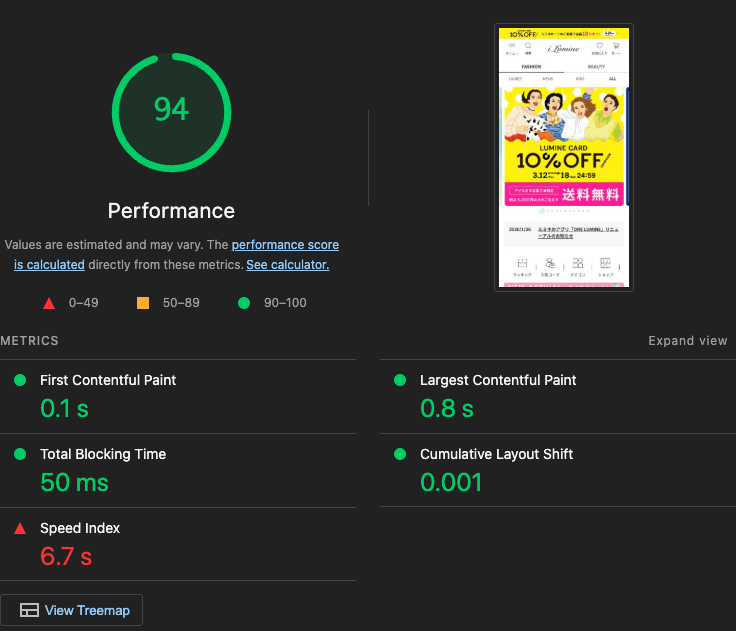The width and height of the screenshot is (736, 631).
Task: Click the Performance category heading
Action: [x=171, y=211]
